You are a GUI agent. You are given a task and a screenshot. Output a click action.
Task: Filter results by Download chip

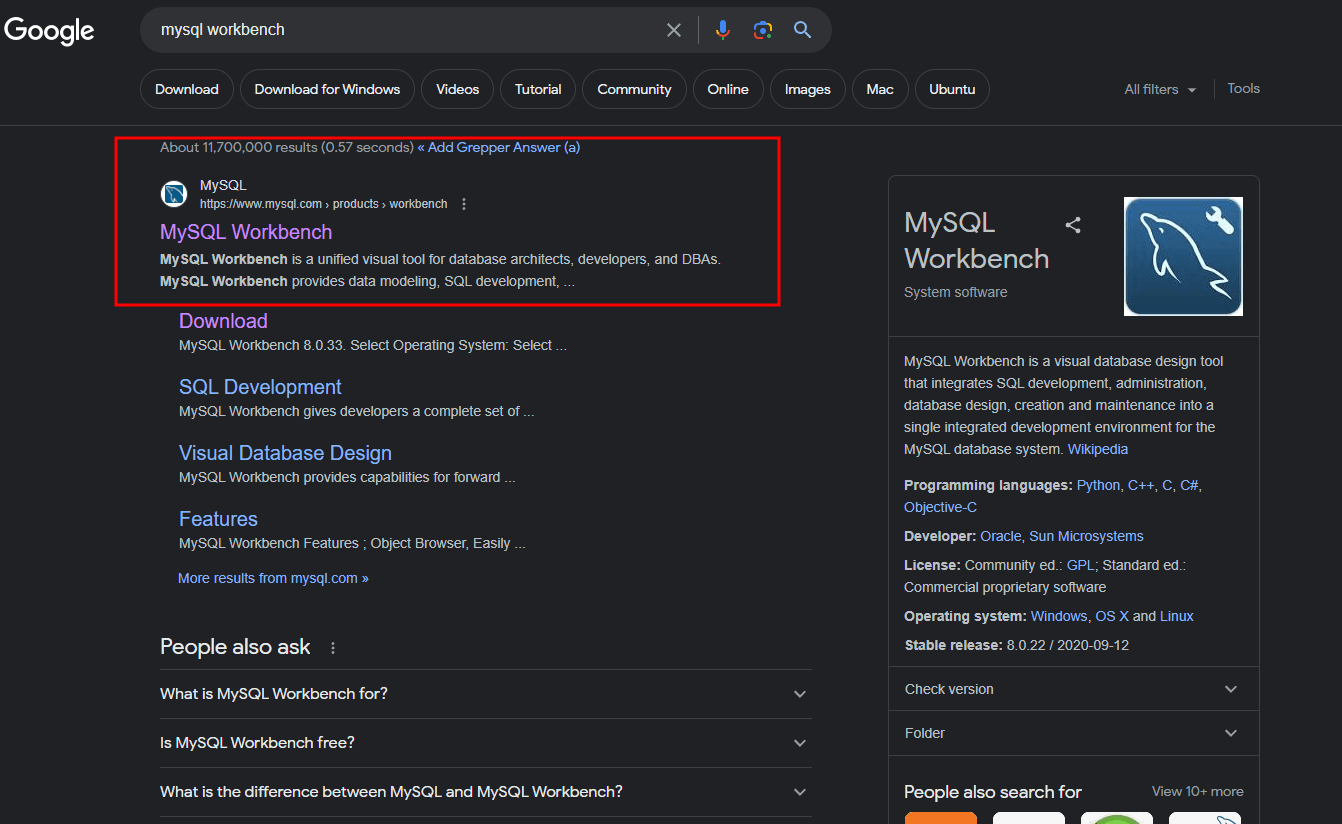pyautogui.click(x=187, y=89)
